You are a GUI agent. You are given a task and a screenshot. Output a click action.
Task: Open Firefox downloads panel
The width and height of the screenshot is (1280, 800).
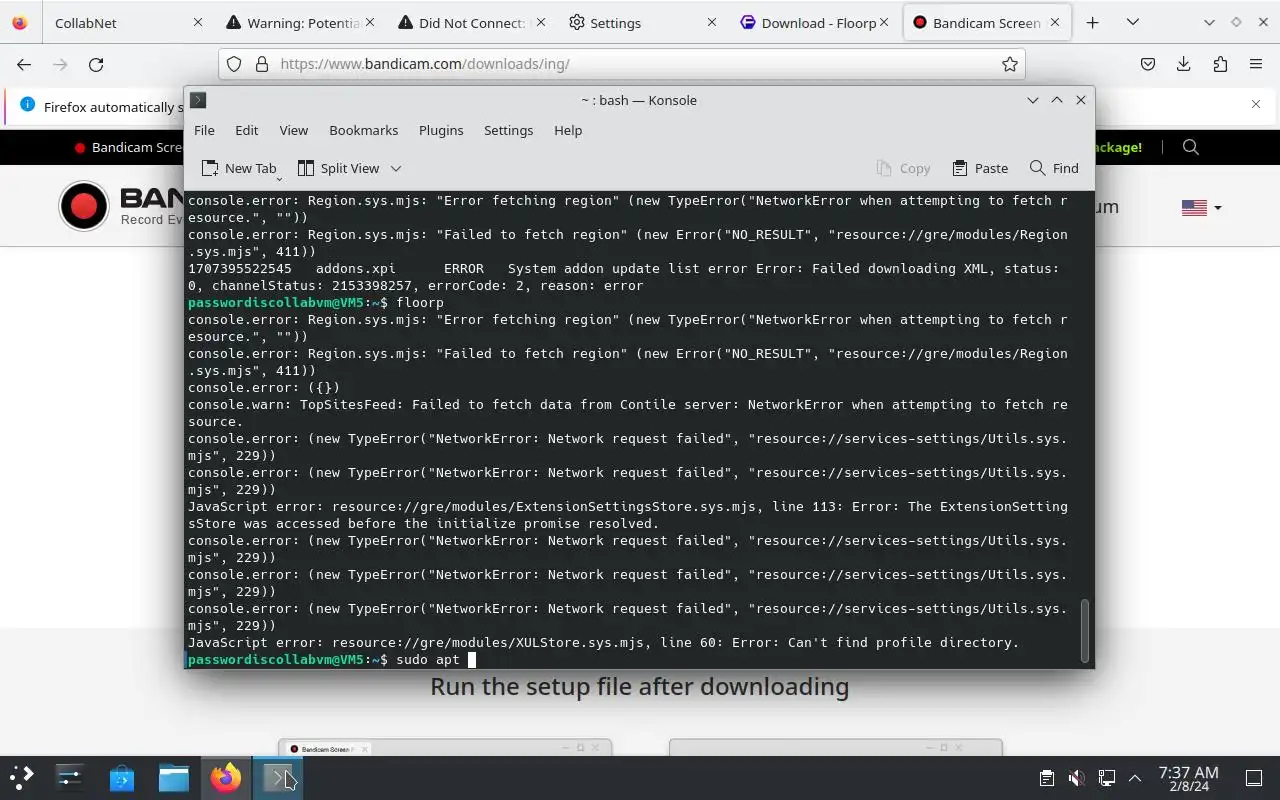(x=1184, y=64)
